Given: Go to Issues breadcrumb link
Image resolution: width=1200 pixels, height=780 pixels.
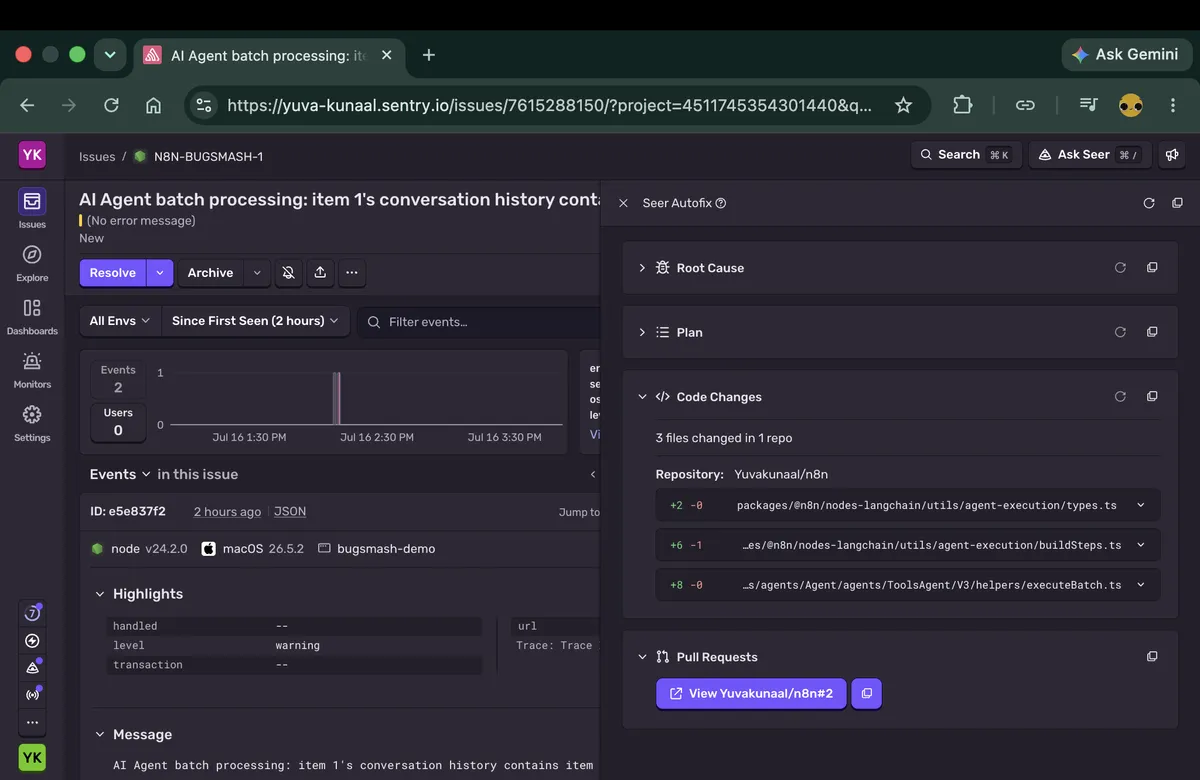Looking at the screenshot, I should tap(97, 157).
